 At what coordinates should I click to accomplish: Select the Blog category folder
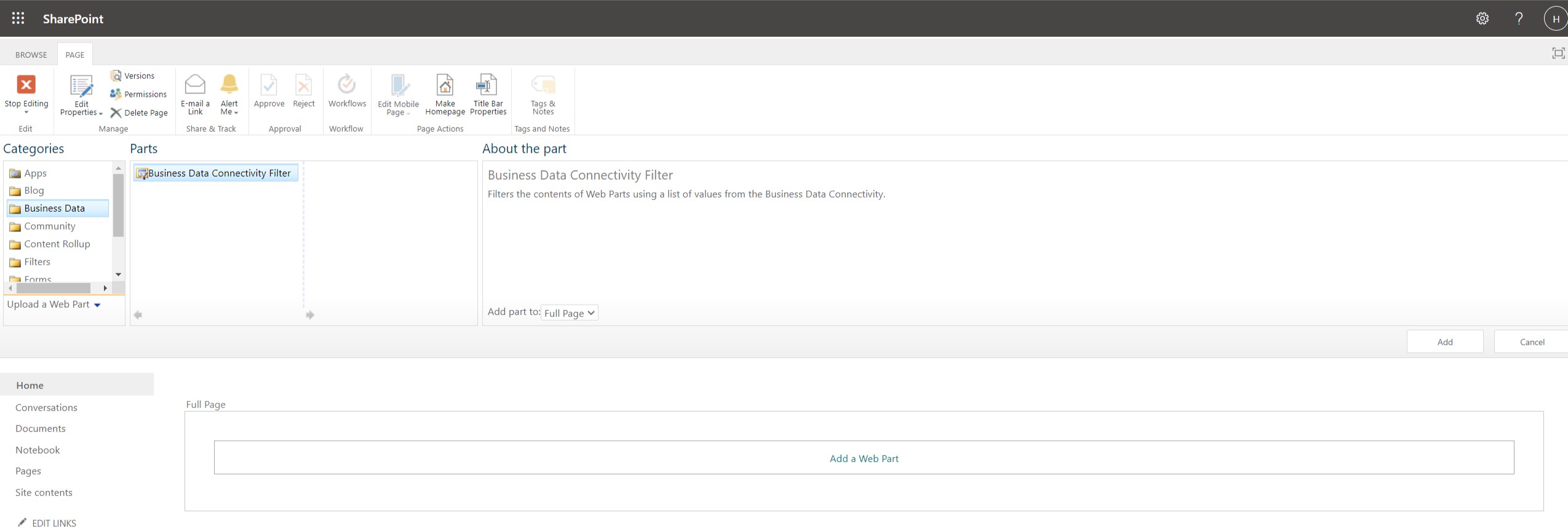pyautogui.click(x=27, y=190)
